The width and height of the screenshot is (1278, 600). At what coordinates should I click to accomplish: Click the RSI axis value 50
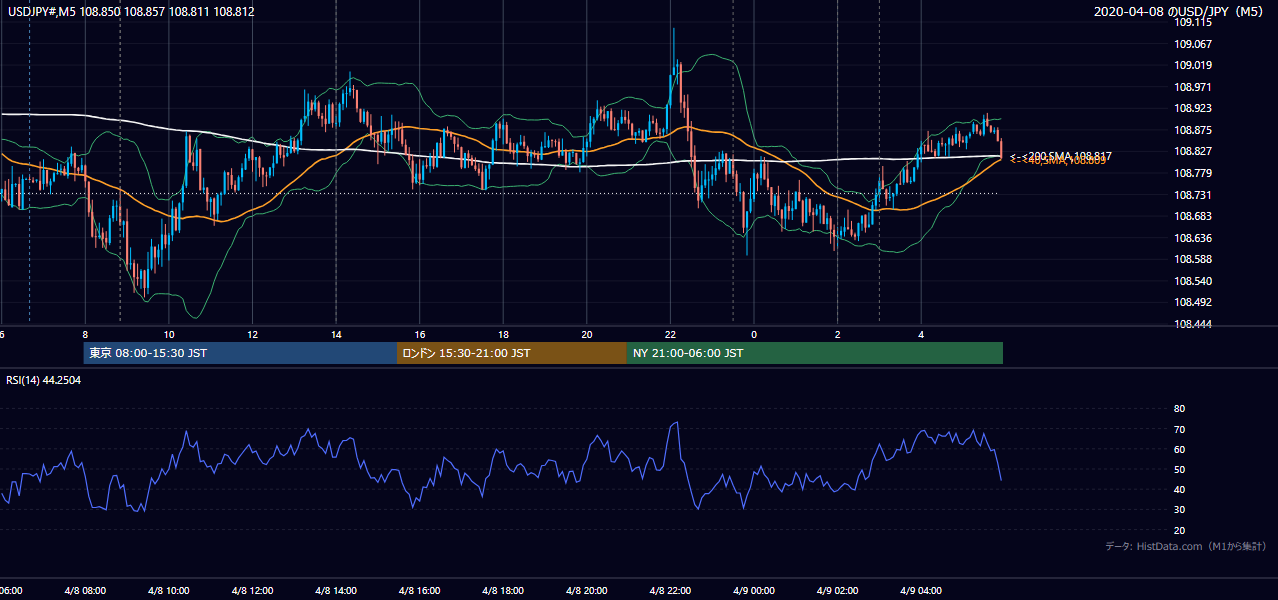[x=1179, y=470]
